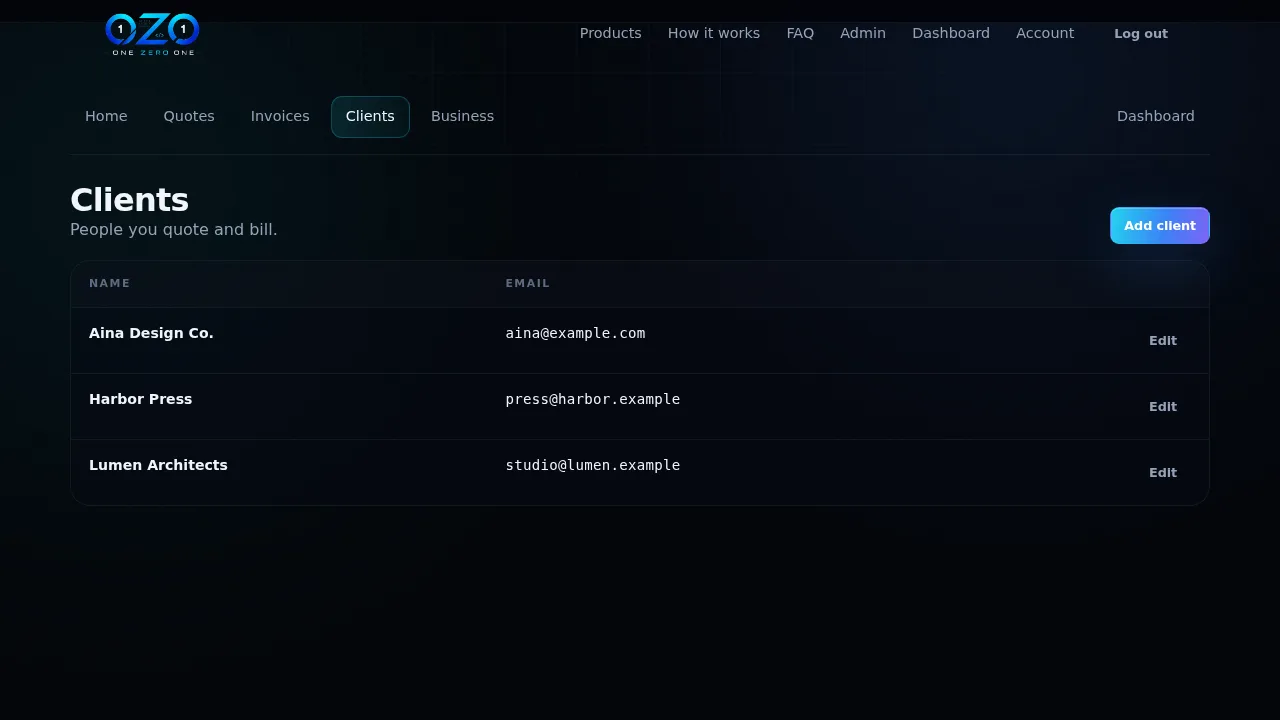Click the One Zero One logo
Image resolution: width=1280 pixels, height=720 pixels.
click(x=152, y=34)
